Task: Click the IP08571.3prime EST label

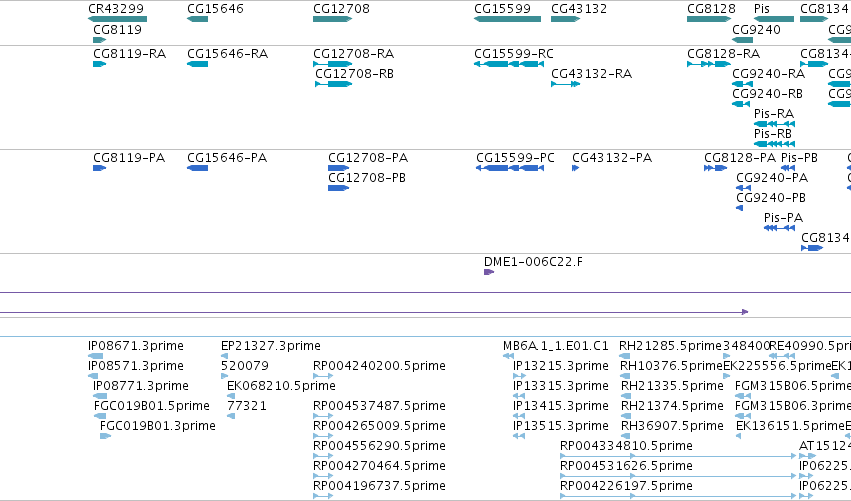Action: click(136, 365)
